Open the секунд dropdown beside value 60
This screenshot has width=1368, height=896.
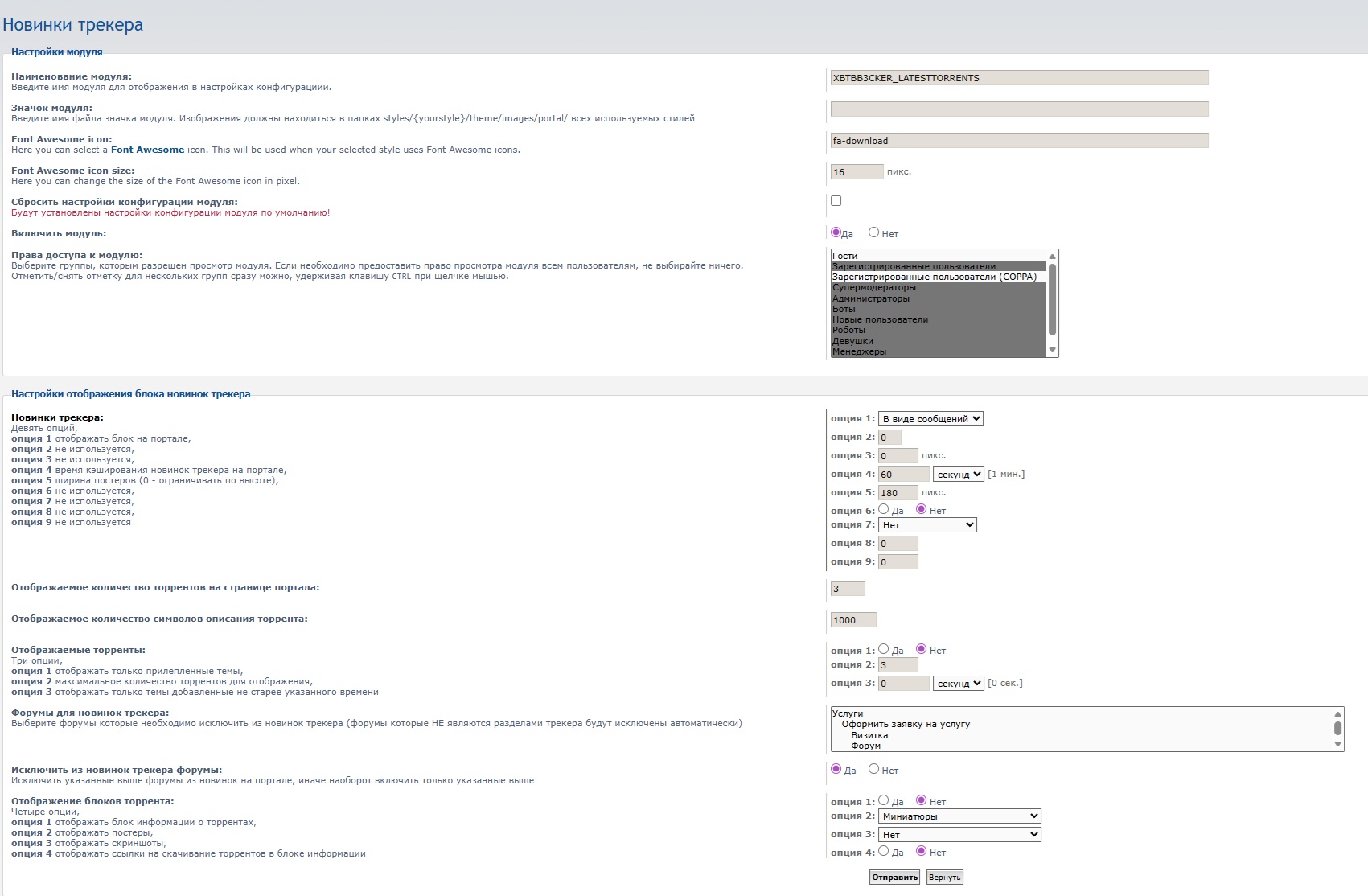tap(958, 475)
